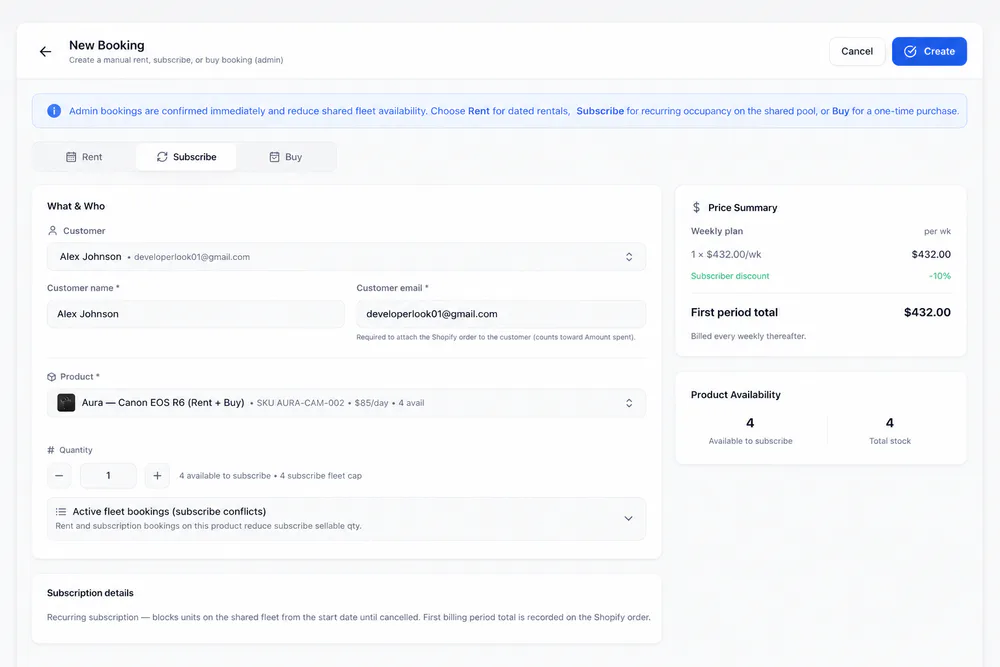Viewport: 1000px width, 667px height.
Task: Click the dollar icon in Price Summary
Action: click(x=696, y=207)
